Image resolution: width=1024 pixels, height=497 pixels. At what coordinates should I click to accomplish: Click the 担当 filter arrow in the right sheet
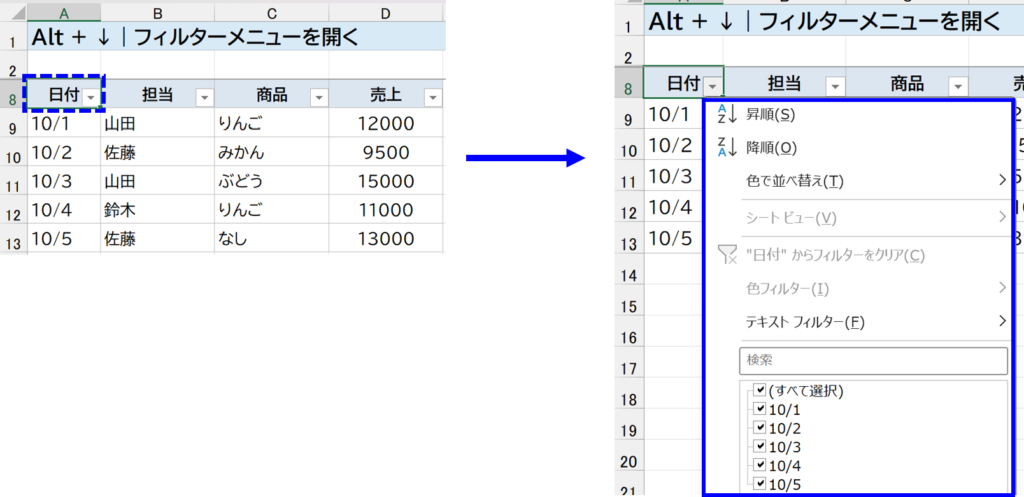pos(835,86)
